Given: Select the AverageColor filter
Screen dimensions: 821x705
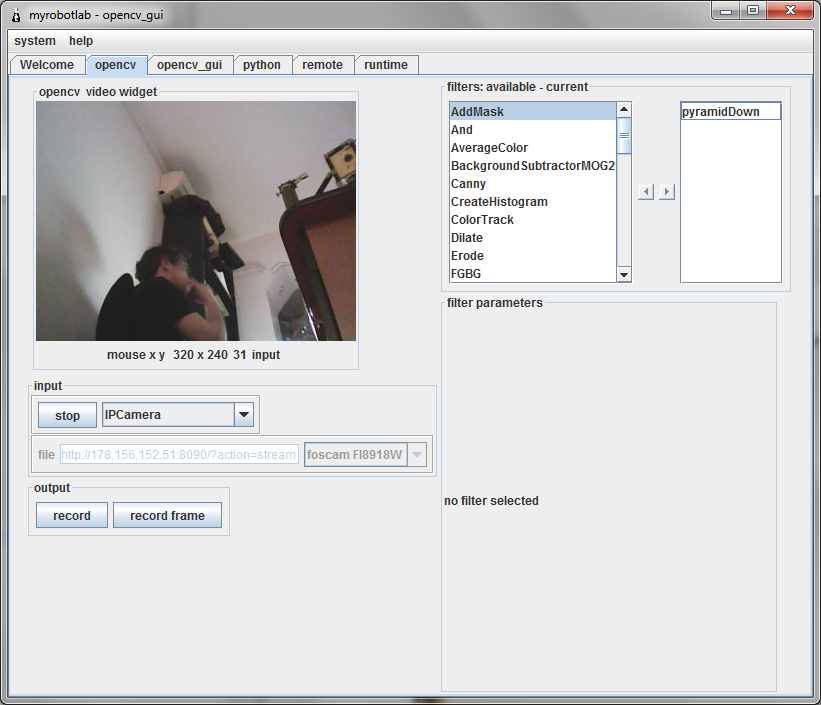Looking at the screenshot, I should click(x=533, y=148).
